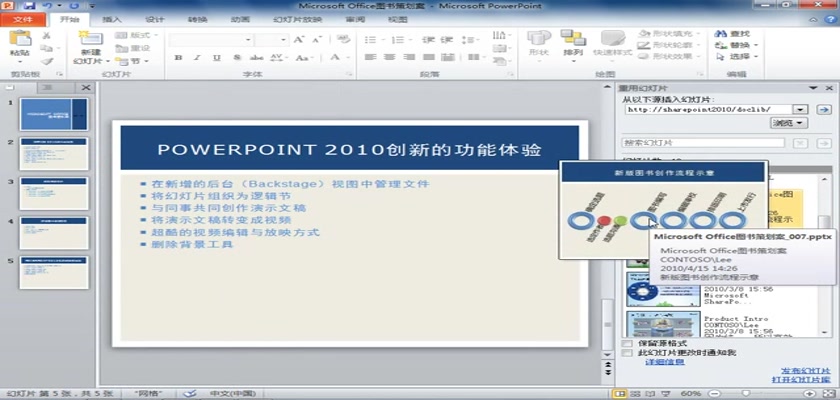Apply Underline with the U icon
This screenshot has height=400, width=840.
pyautogui.click(x=216, y=58)
